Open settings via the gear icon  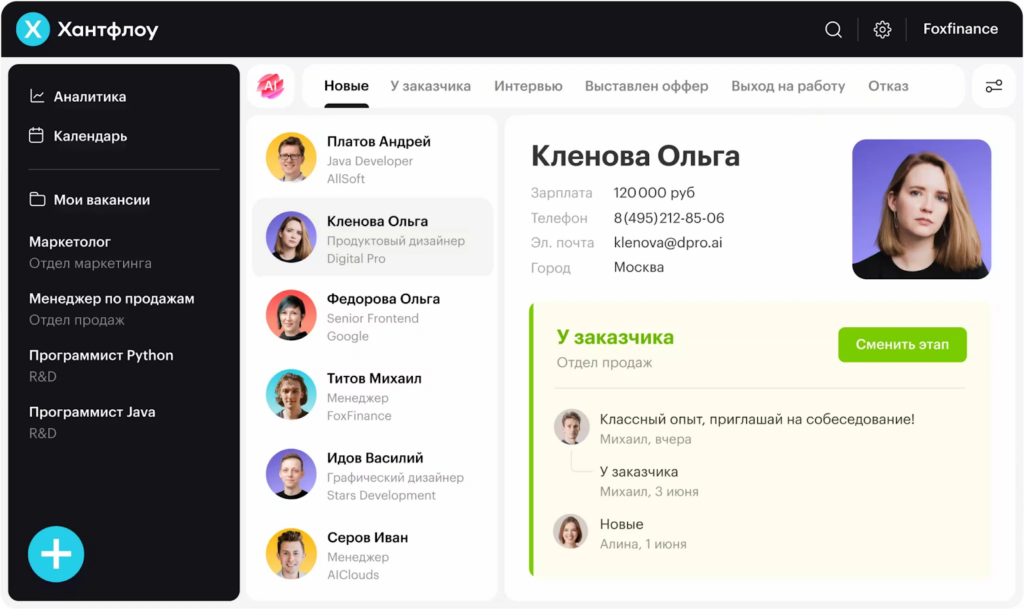(x=882, y=30)
